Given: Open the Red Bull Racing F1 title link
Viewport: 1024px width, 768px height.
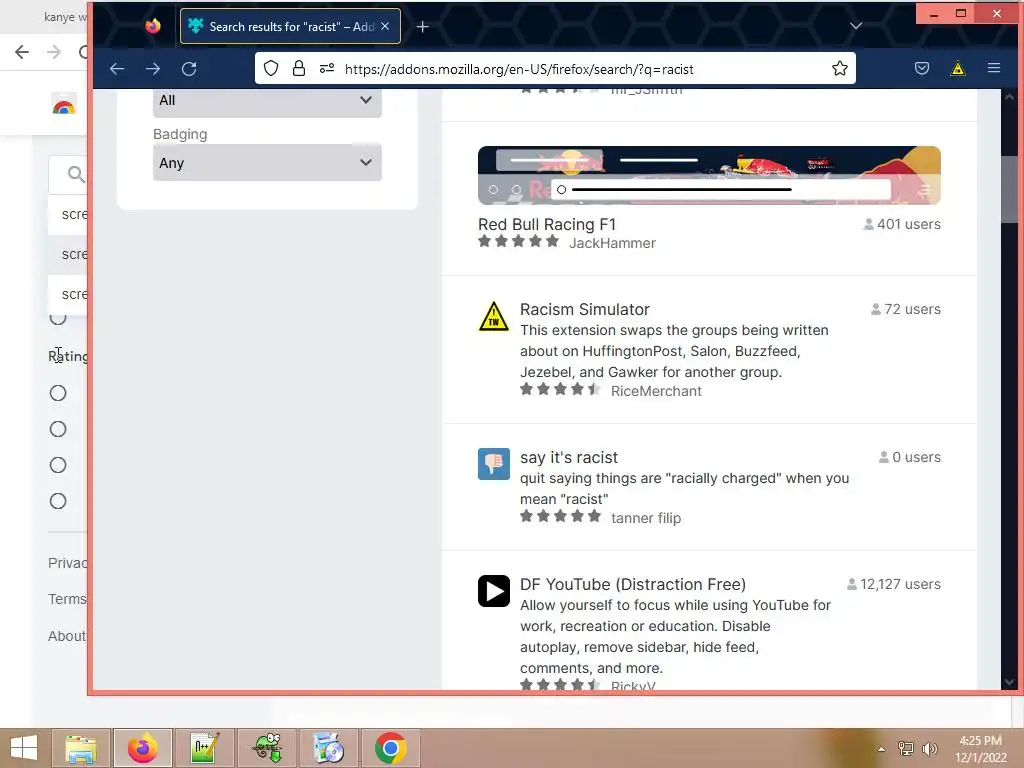Looking at the screenshot, I should coord(547,224).
